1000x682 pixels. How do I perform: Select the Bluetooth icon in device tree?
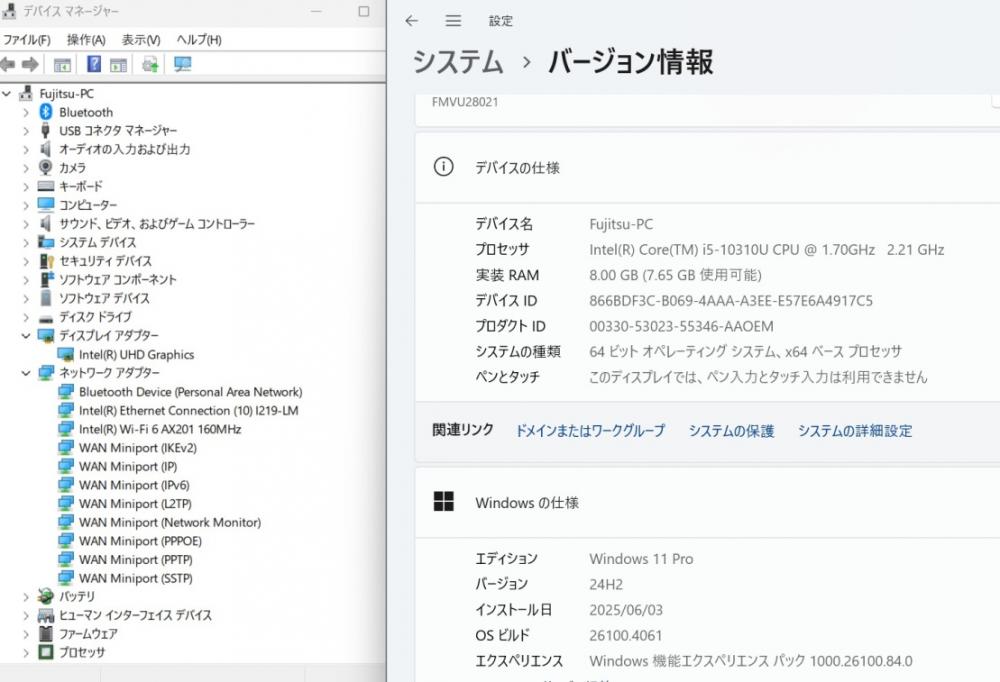(45, 112)
